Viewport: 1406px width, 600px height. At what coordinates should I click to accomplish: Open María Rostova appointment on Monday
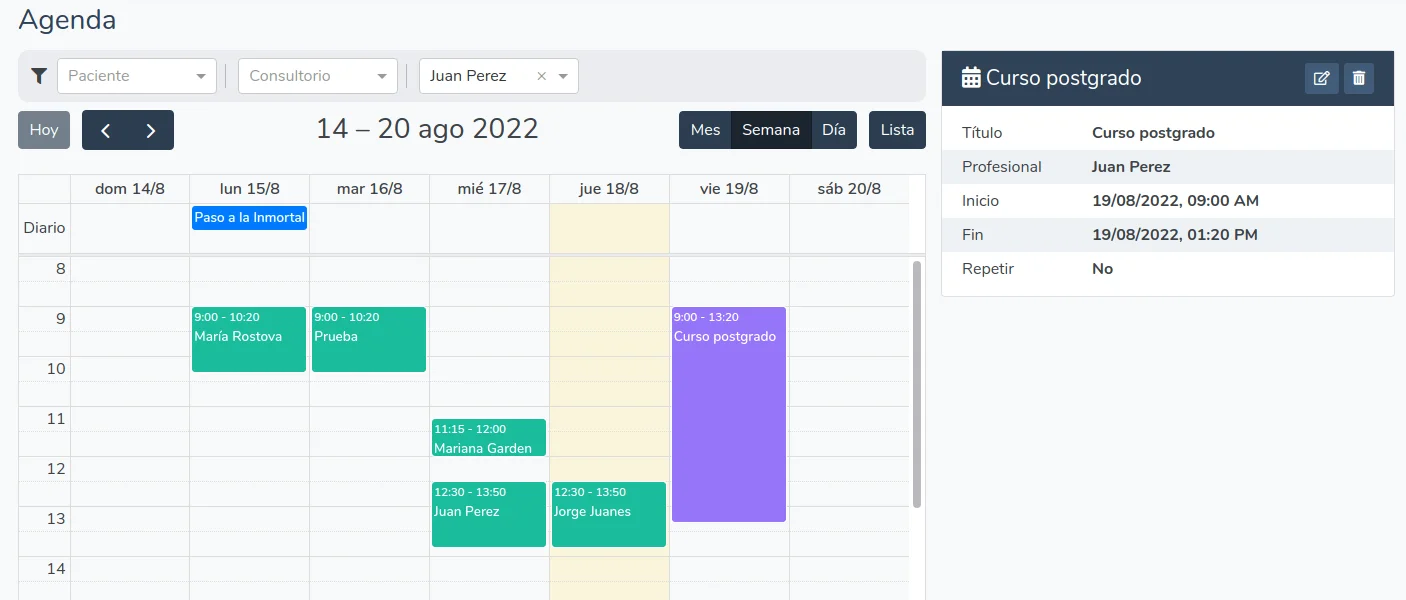point(248,340)
